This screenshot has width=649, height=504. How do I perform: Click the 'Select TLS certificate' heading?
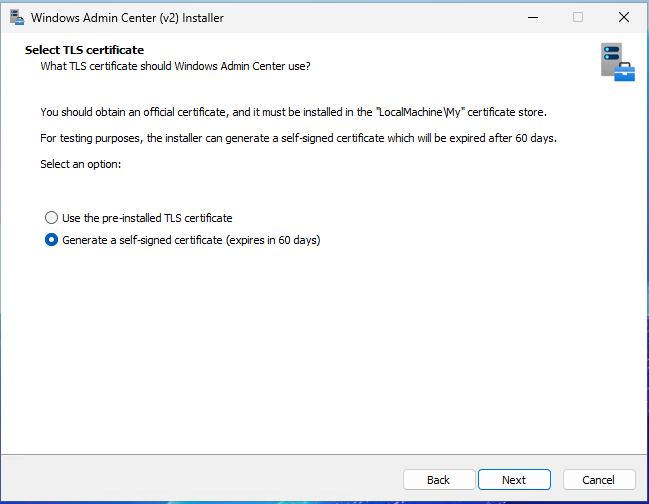[84, 50]
